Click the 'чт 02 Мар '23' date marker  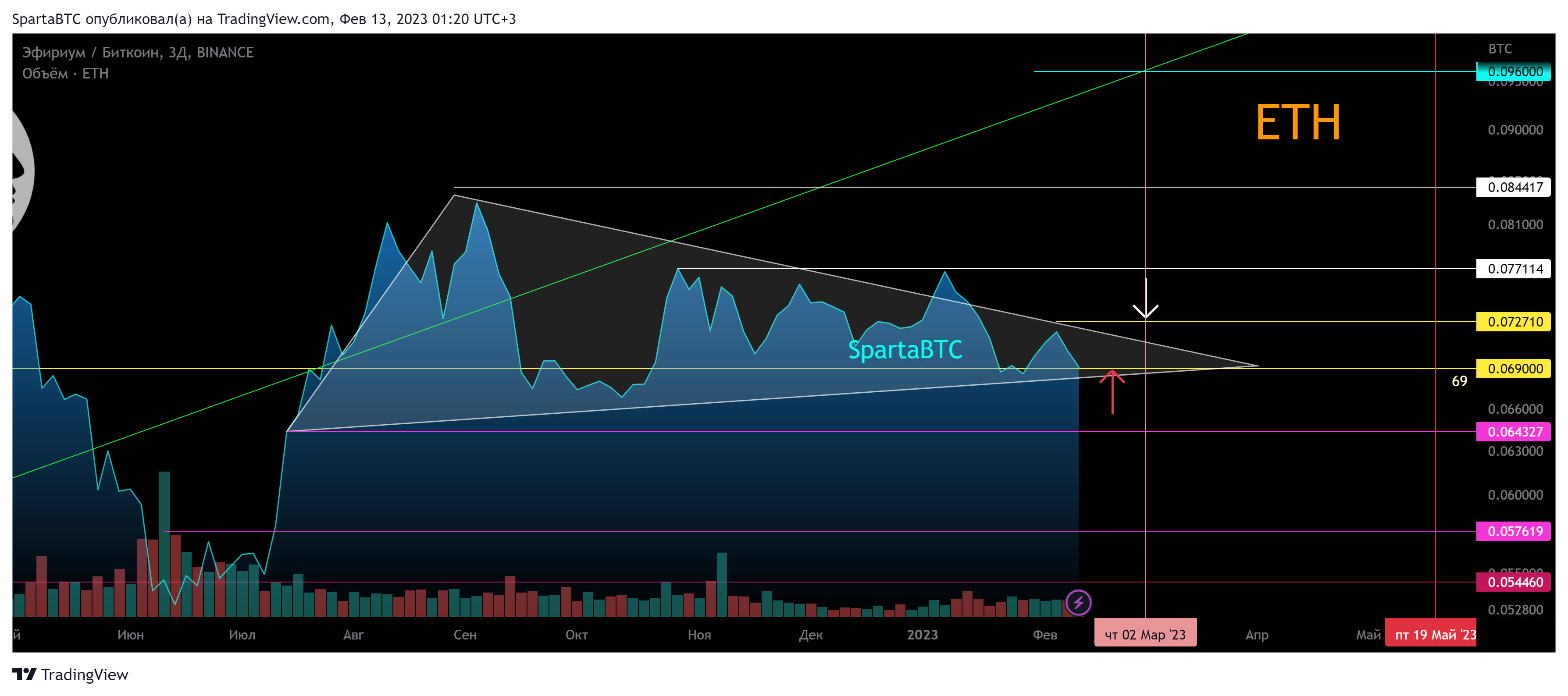coord(1145,634)
